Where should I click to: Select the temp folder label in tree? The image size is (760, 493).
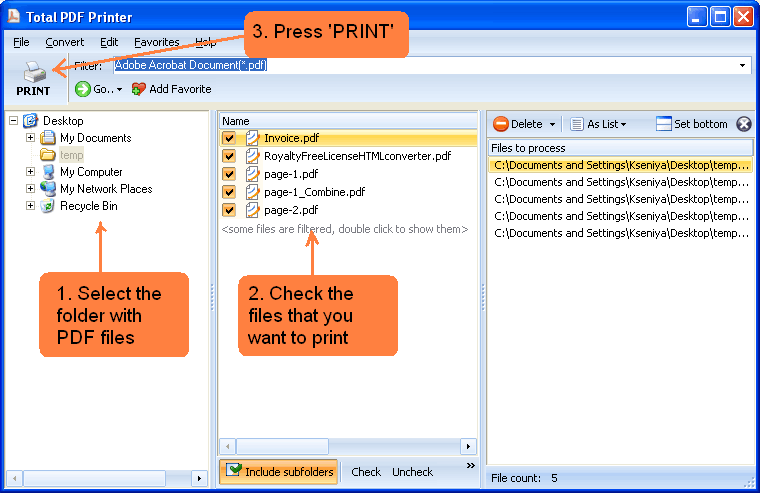[71, 155]
